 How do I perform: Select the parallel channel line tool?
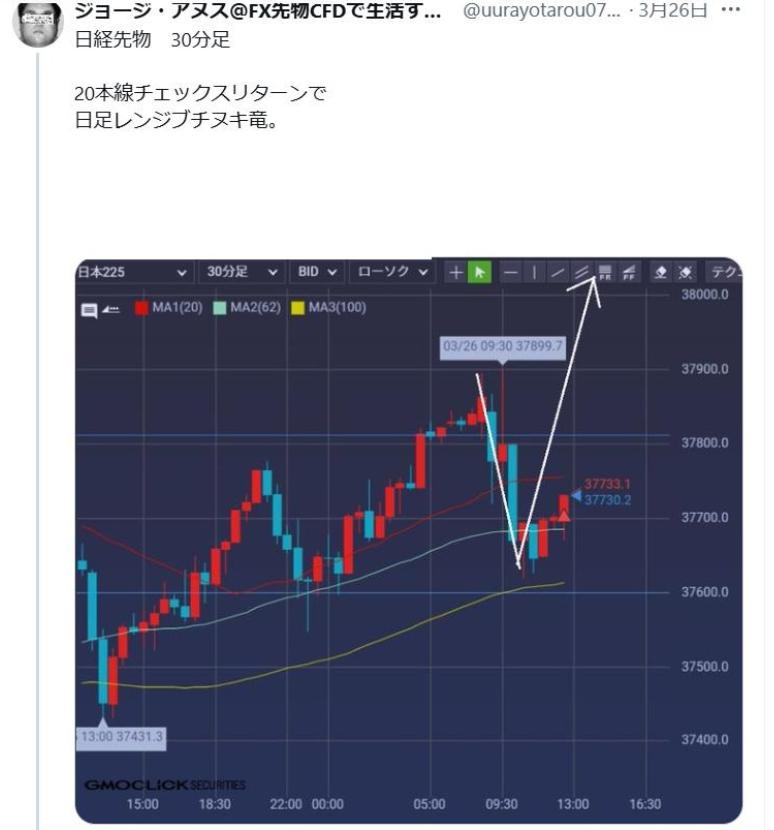[x=582, y=272]
